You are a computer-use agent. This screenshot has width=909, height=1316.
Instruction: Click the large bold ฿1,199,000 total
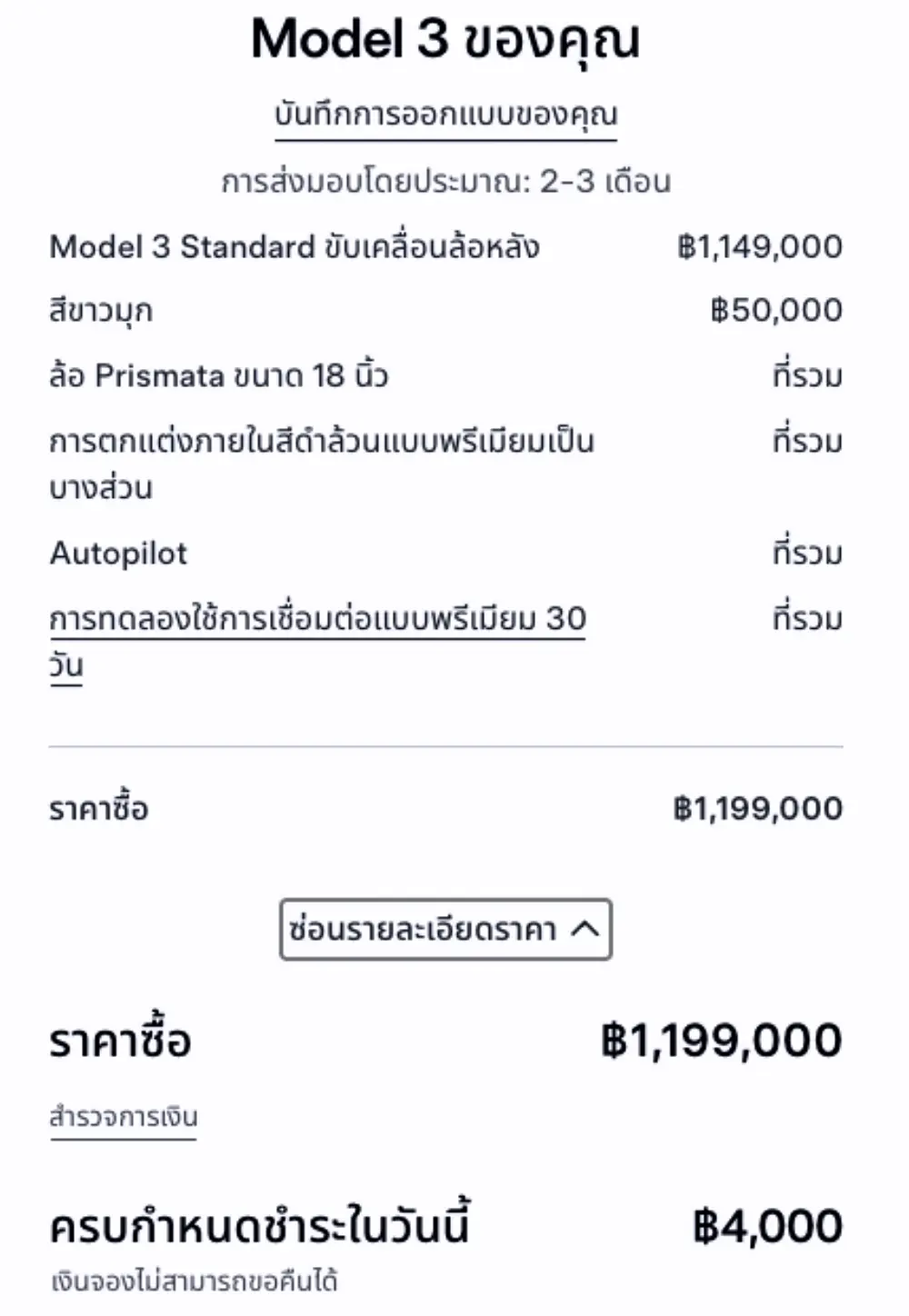[721, 1042]
